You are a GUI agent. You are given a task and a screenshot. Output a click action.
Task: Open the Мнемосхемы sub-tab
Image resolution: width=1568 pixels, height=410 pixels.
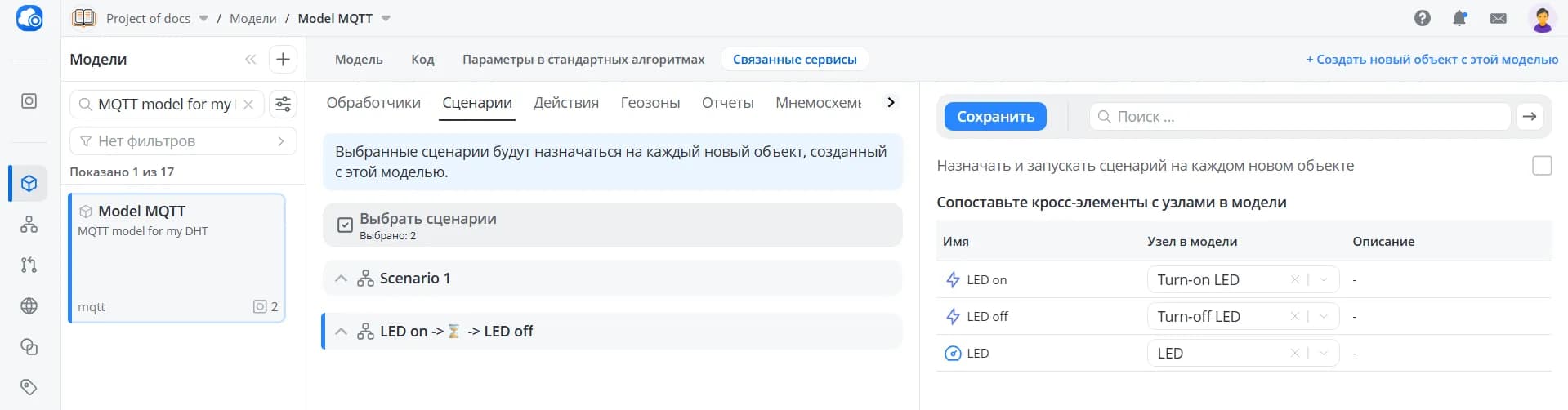tap(818, 103)
